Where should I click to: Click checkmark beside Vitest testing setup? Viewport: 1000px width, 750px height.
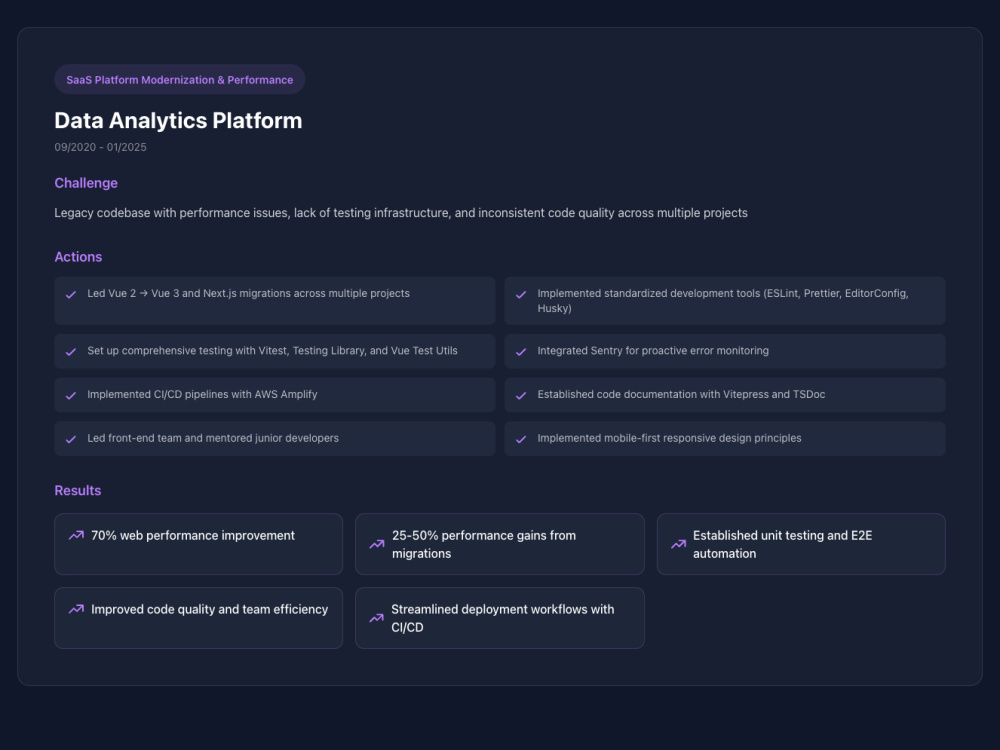click(71, 352)
